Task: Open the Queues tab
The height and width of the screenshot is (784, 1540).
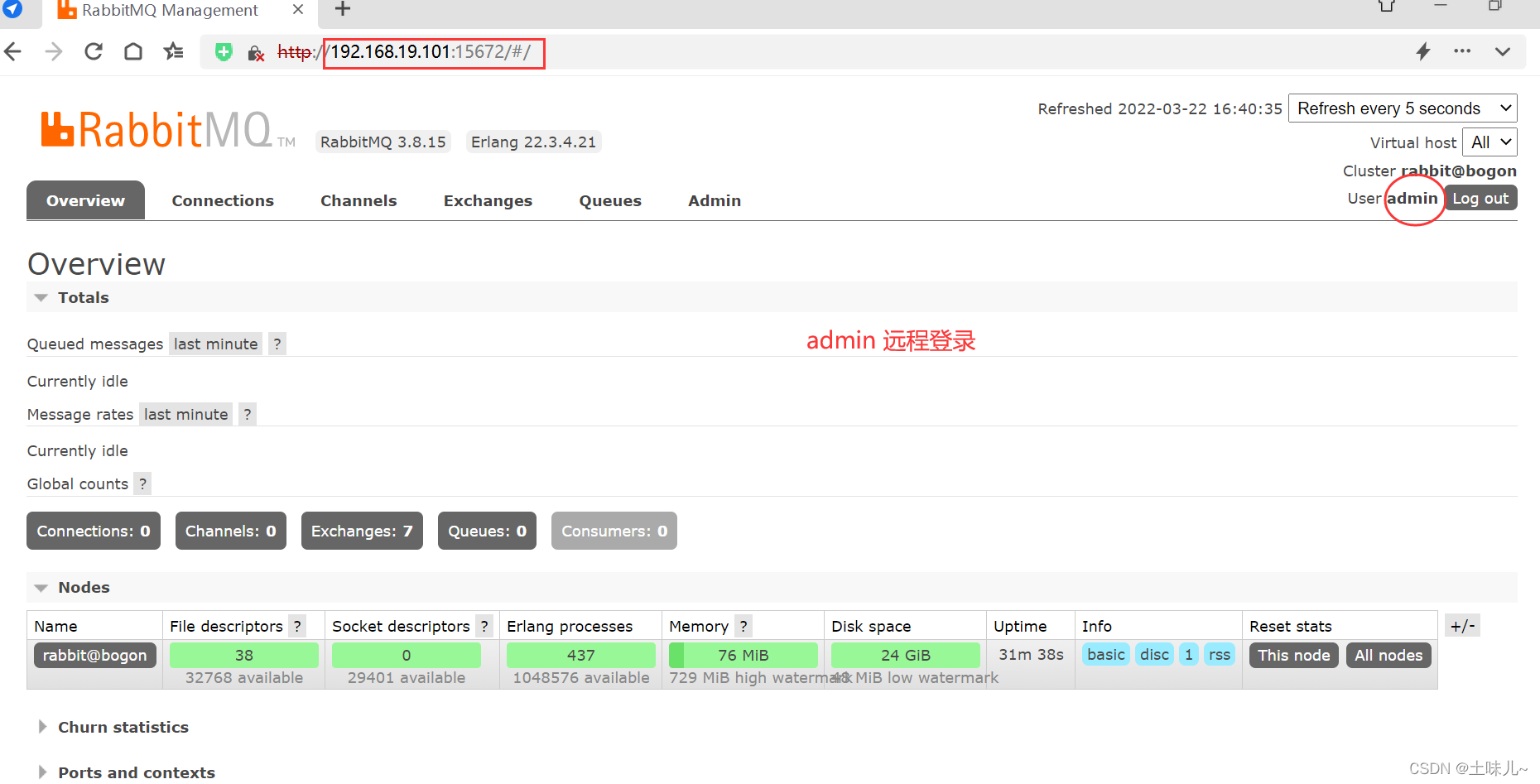Action: [x=610, y=200]
